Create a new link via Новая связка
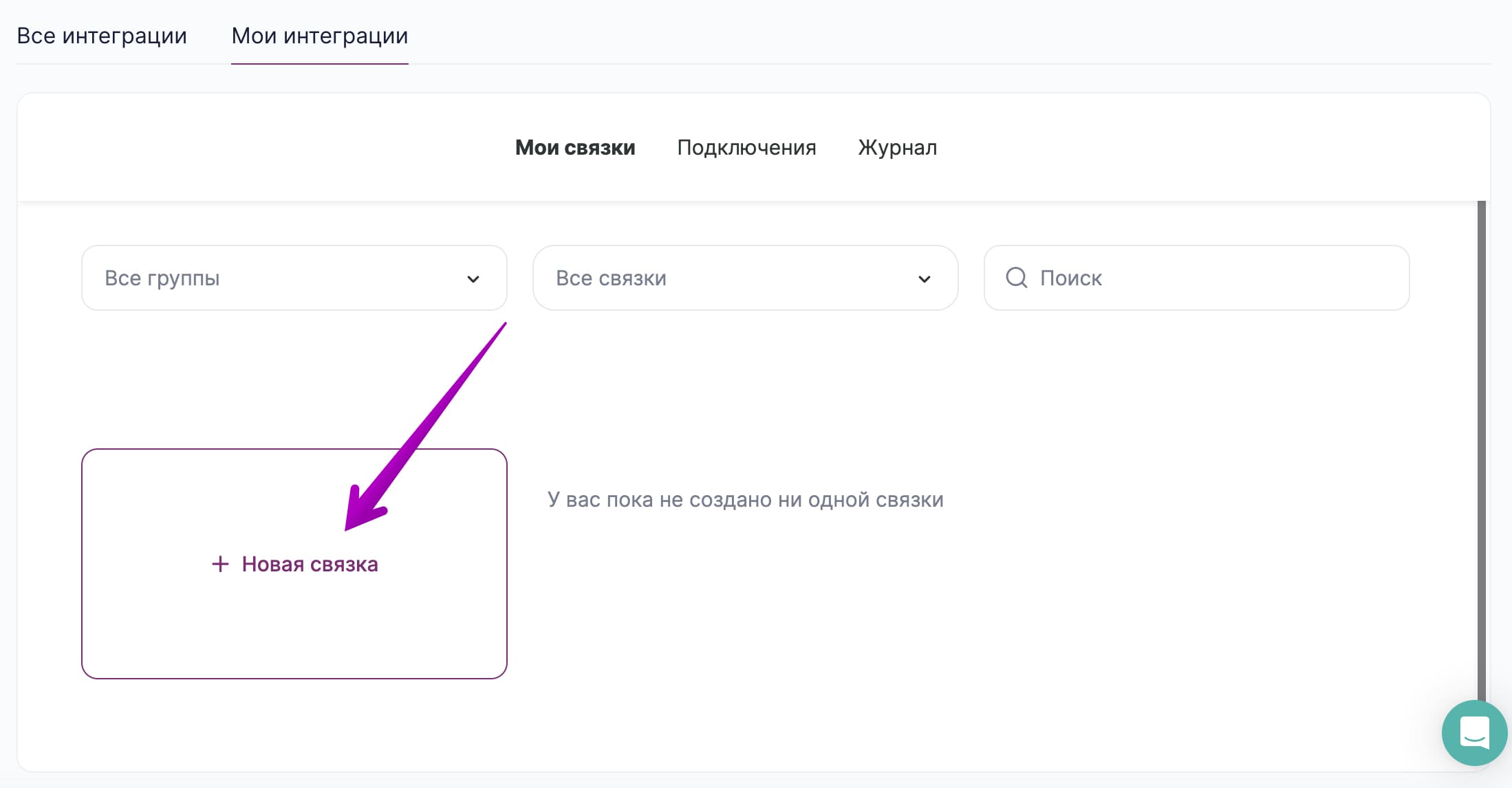Viewport: 1512px width, 788px height. click(x=294, y=564)
